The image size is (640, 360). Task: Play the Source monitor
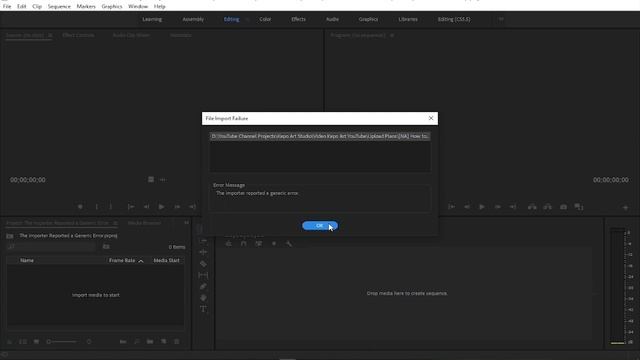tap(161, 207)
